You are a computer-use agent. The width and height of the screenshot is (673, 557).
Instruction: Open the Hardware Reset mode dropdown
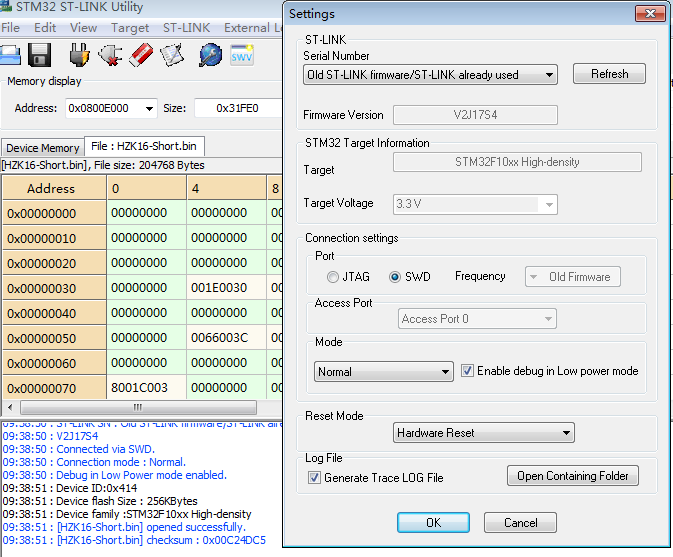click(x=484, y=433)
